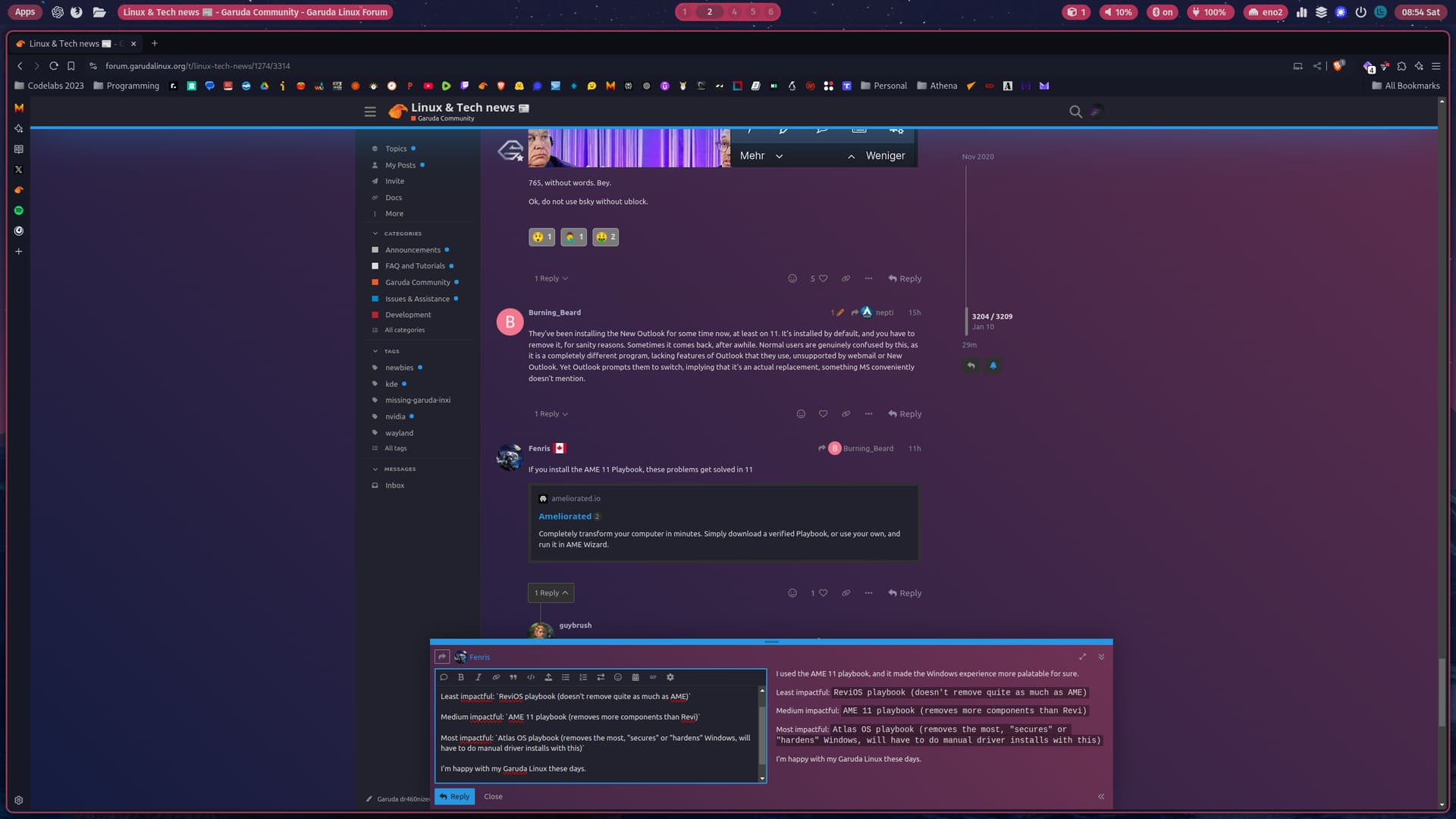Focus the reply text editor
Viewport: 1456px width, 819px height.
(x=596, y=733)
